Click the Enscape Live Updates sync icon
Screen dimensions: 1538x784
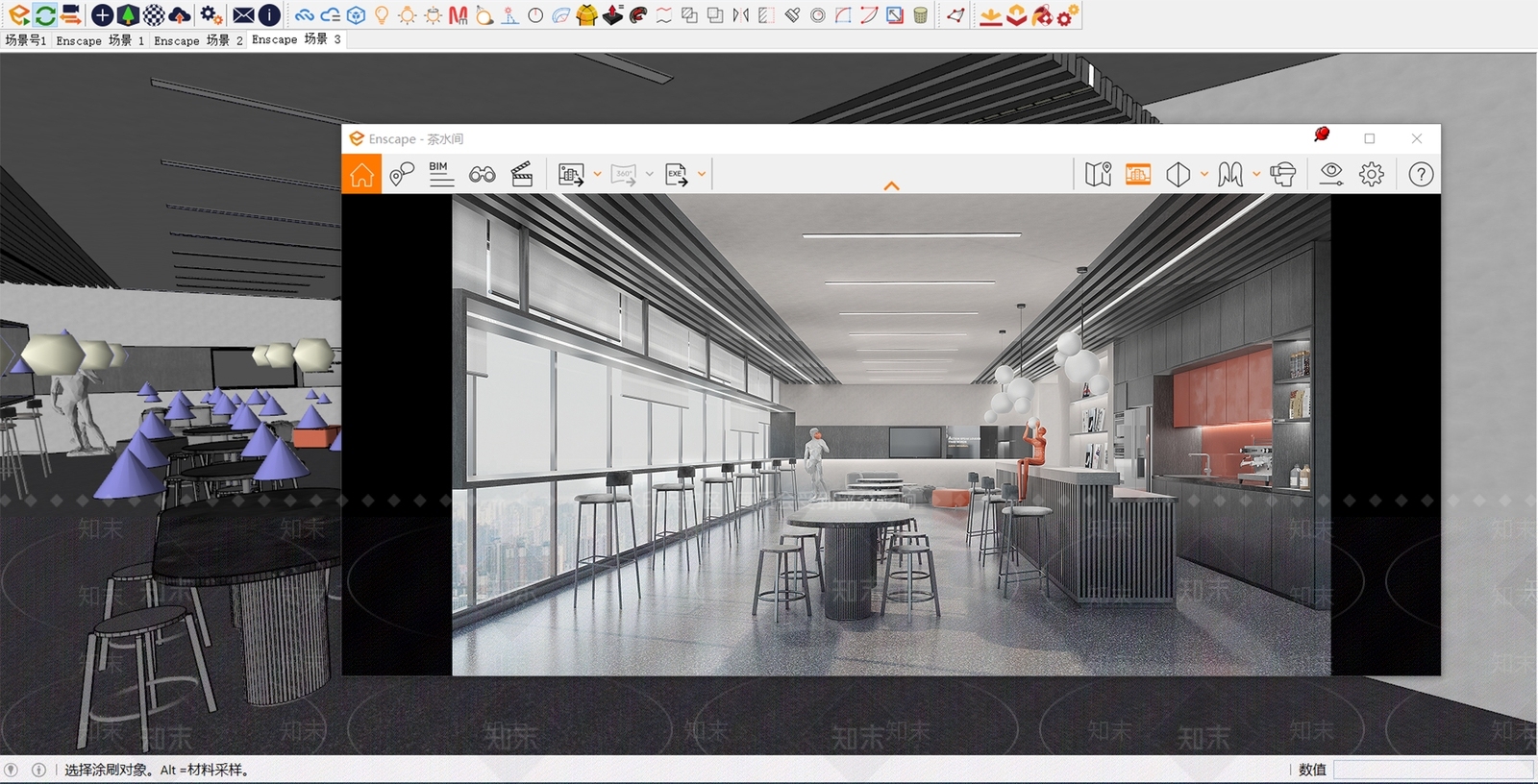[x=44, y=14]
